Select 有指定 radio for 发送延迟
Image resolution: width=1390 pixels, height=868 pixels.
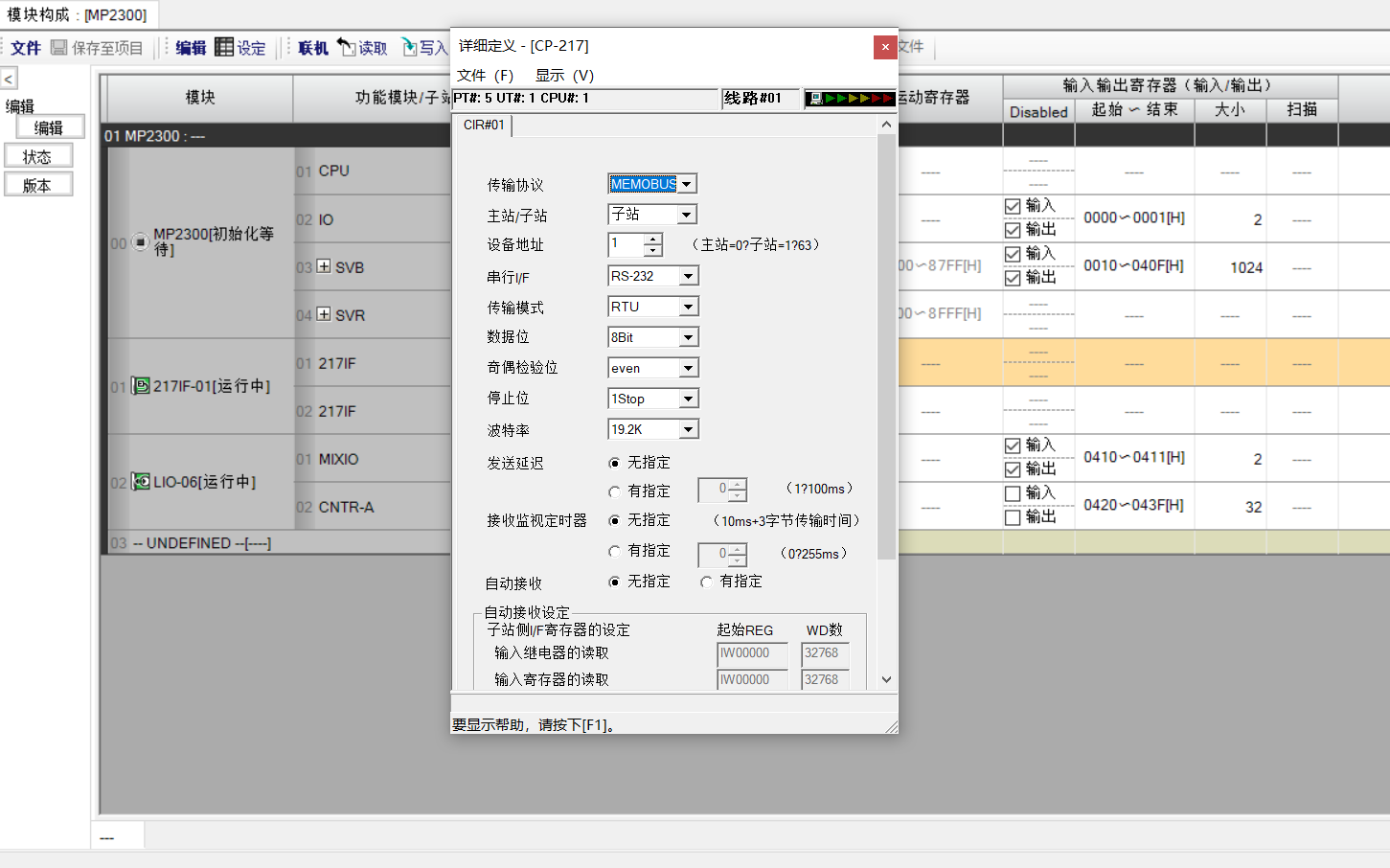tap(614, 491)
